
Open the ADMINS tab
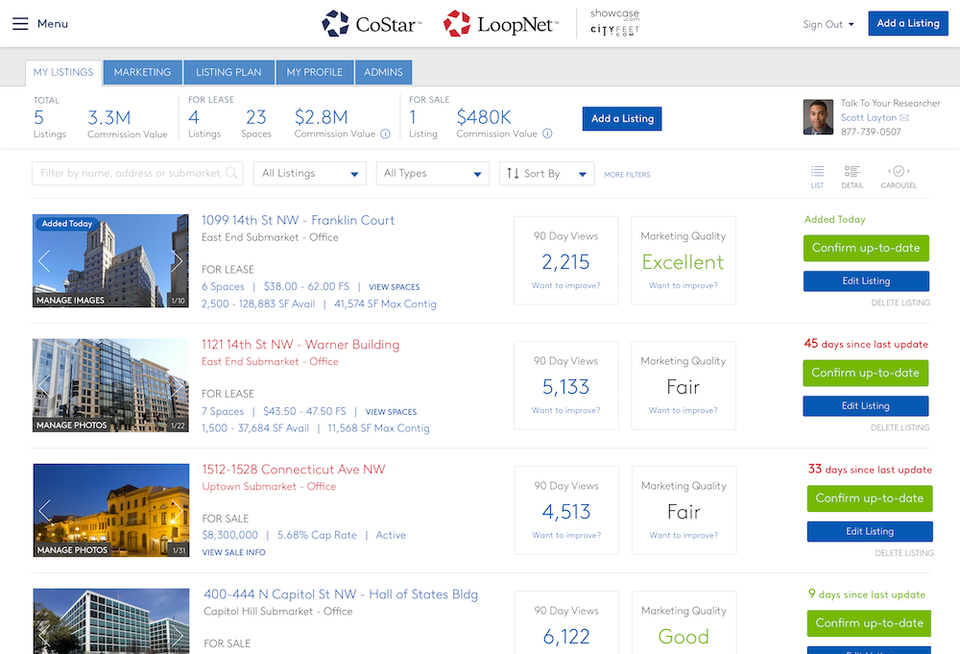(x=383, y=72)
